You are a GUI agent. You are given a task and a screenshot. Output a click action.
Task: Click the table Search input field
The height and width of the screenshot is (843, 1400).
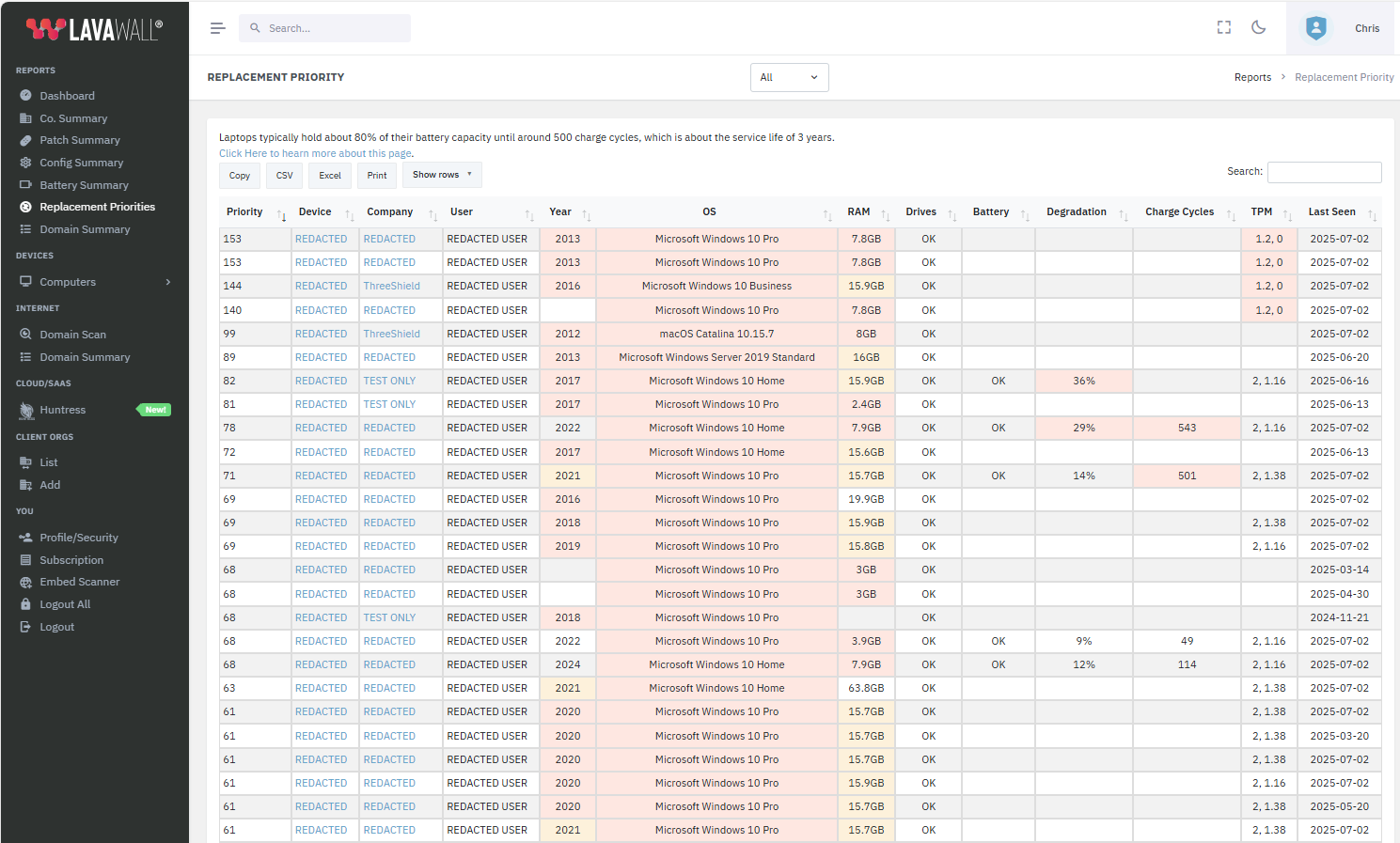1324,172
